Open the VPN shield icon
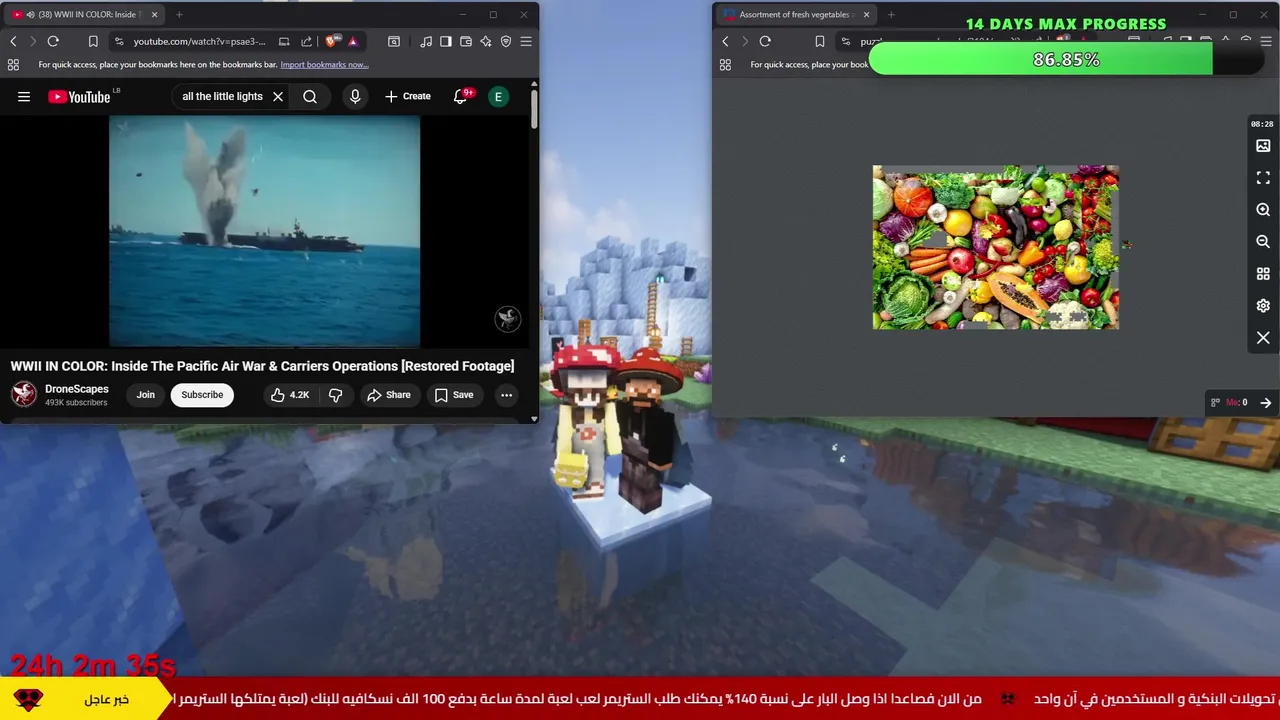This screenshot has height=720, width=1280. point(506,41)
